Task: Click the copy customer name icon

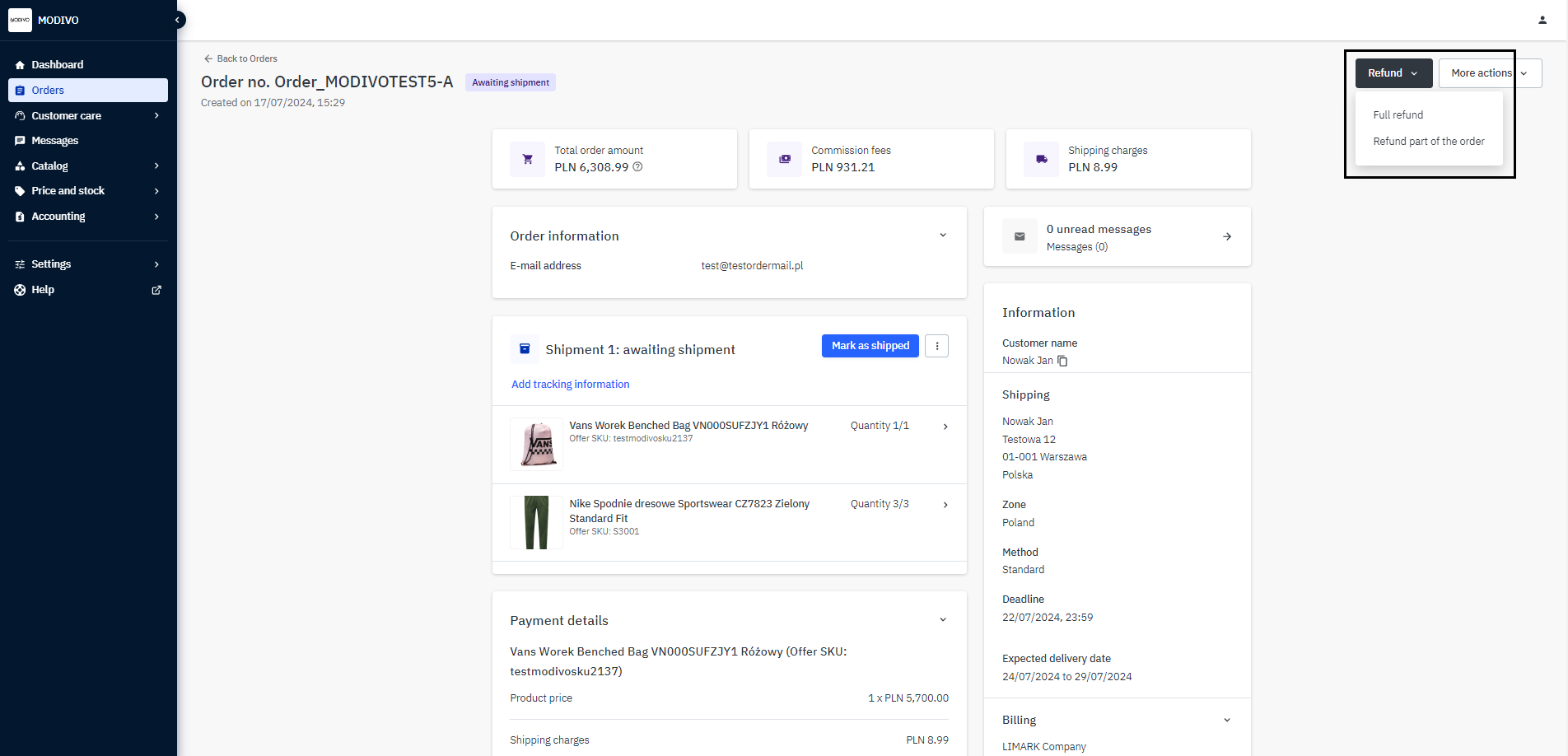Action: pyautogui.click(x=1062, y=361)
